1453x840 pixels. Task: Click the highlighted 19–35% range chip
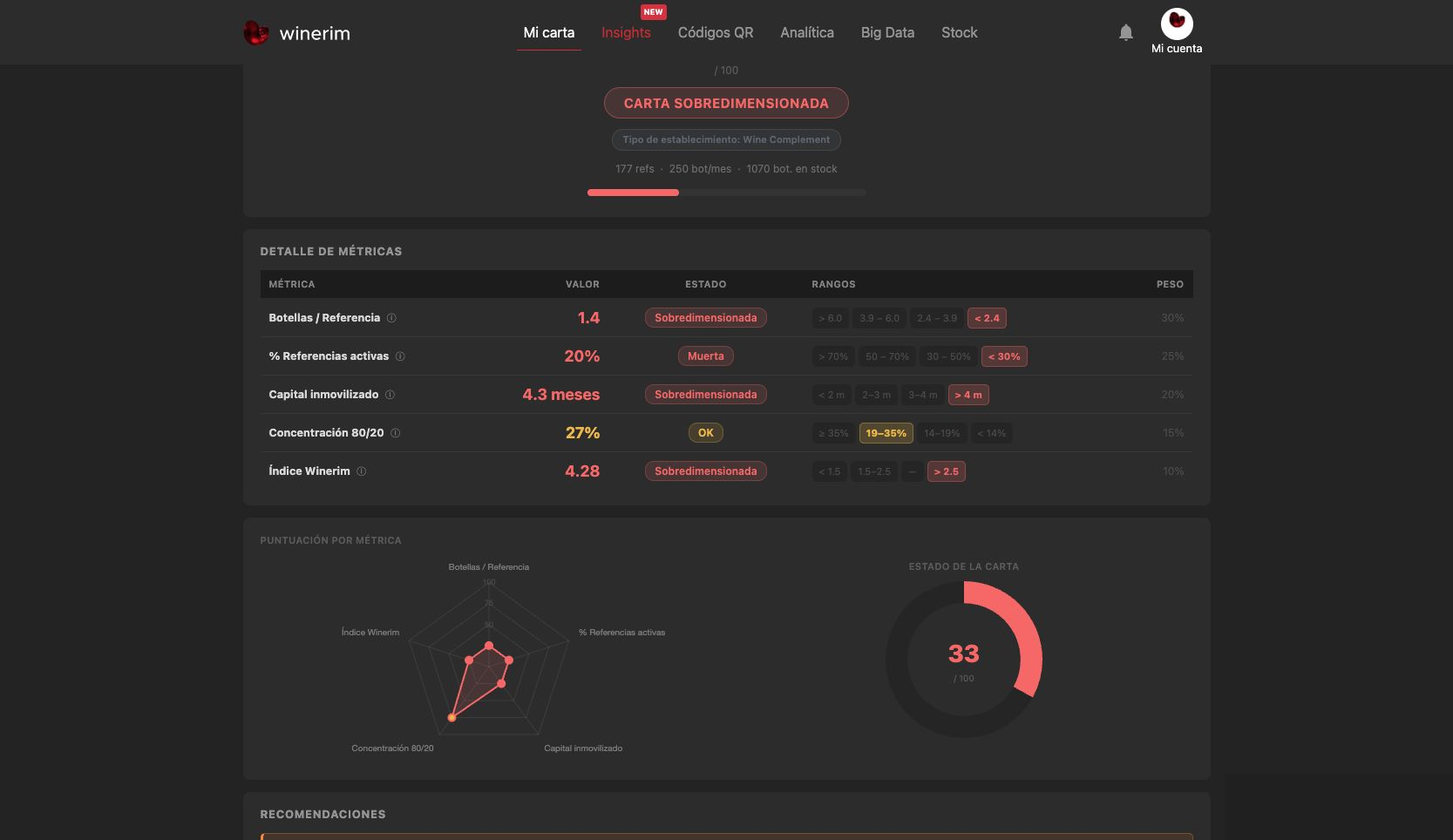click(x=886, y=433)
